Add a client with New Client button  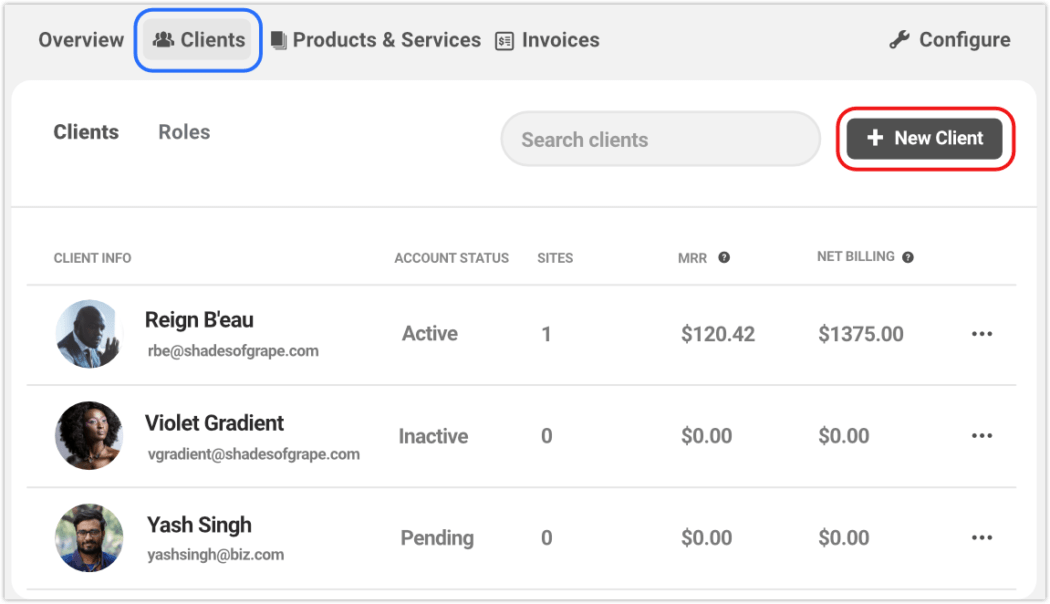coord(925,139)
